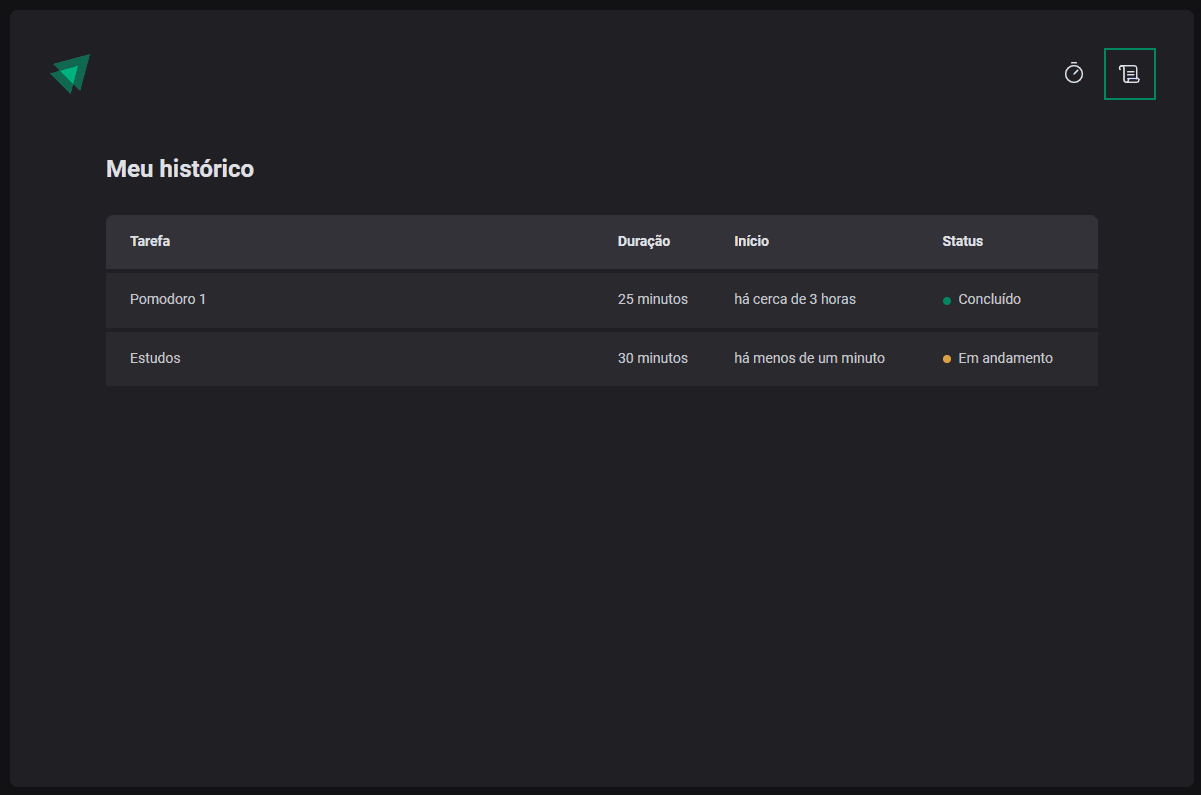Screen dimensions: 1201x795
Task: Open the timer page via stopwatch icon
Action: (1074, 73)
